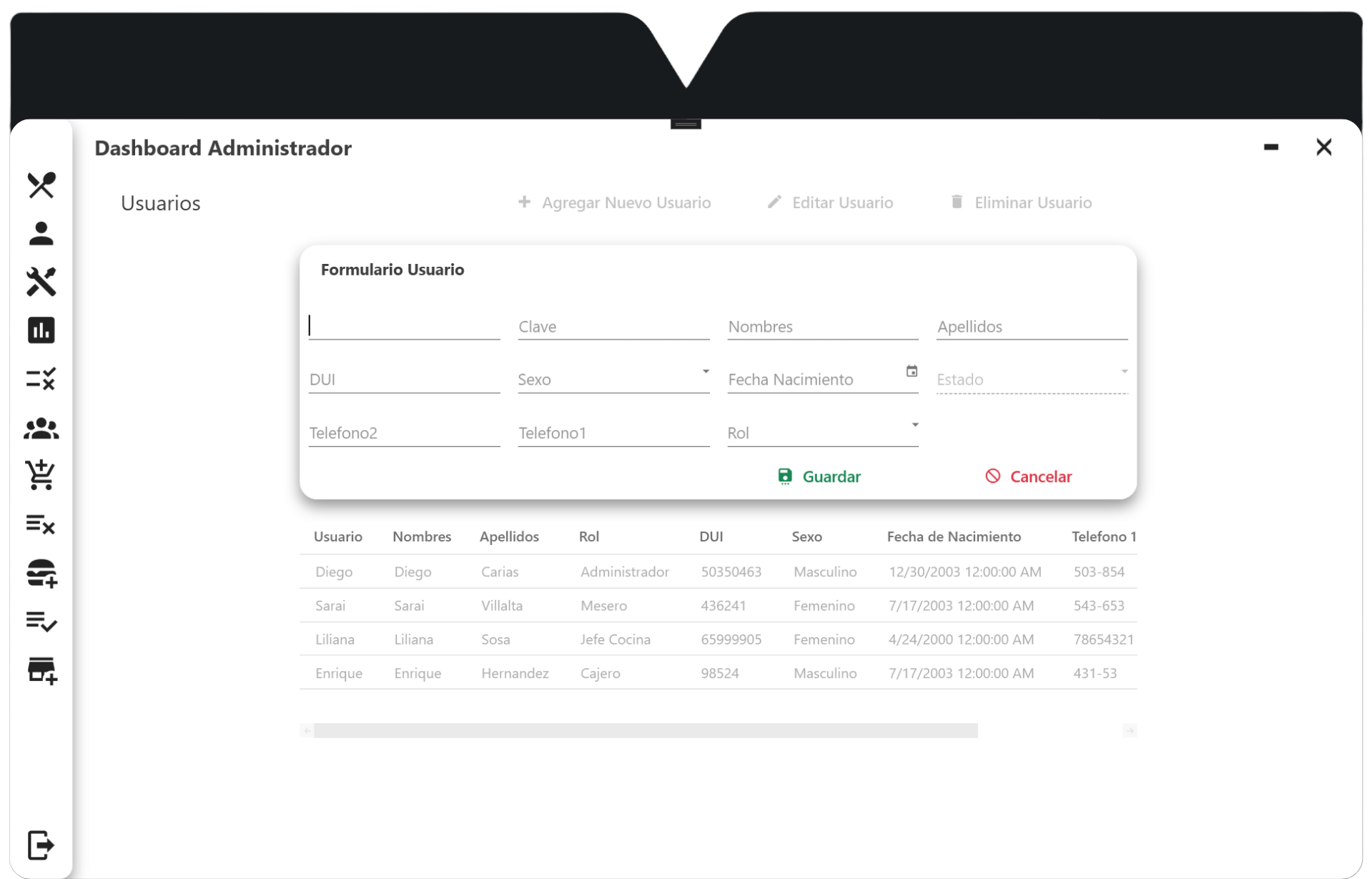Click the top drawer handle bar

coord(686,124)
